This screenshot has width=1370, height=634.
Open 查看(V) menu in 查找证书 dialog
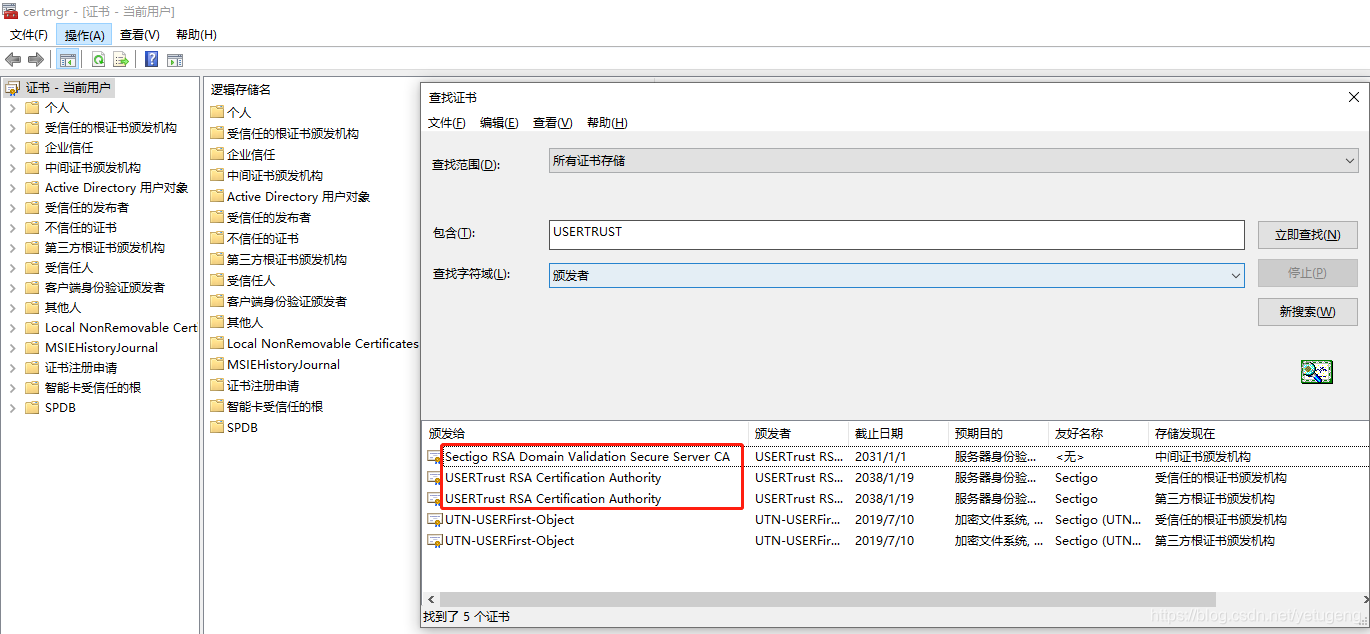click(552, 123)
